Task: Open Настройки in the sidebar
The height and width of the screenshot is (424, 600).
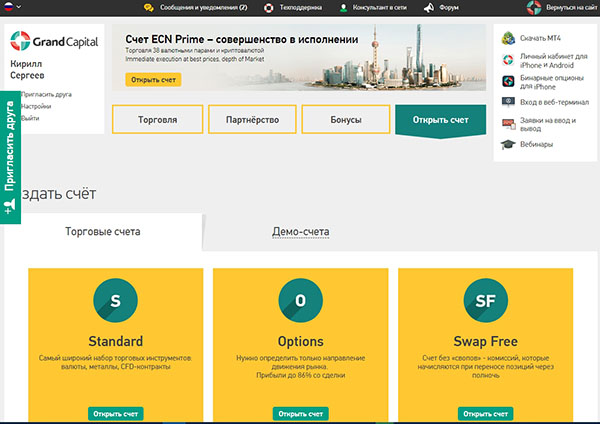Action: (36, 106)
